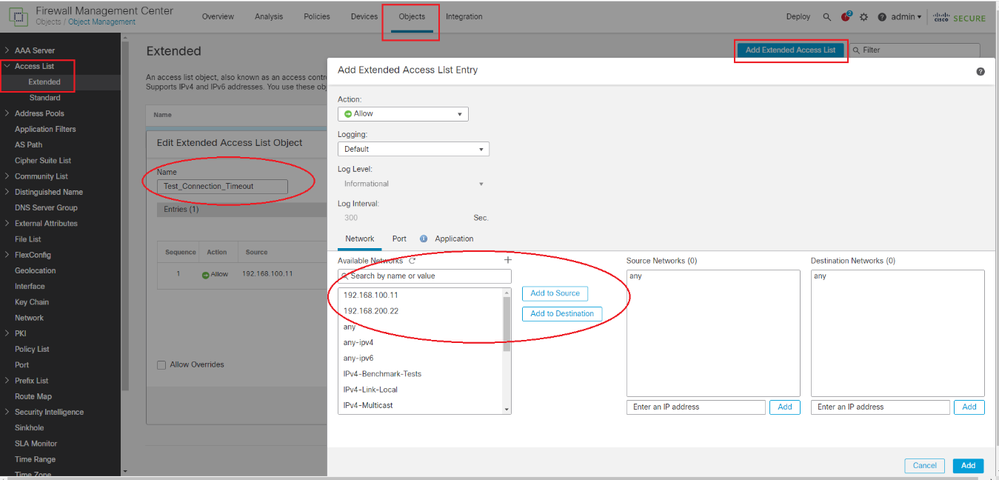Screen dimensions: 999x480
Task: Click the Search by name or value field
Action: pos(424,276)
